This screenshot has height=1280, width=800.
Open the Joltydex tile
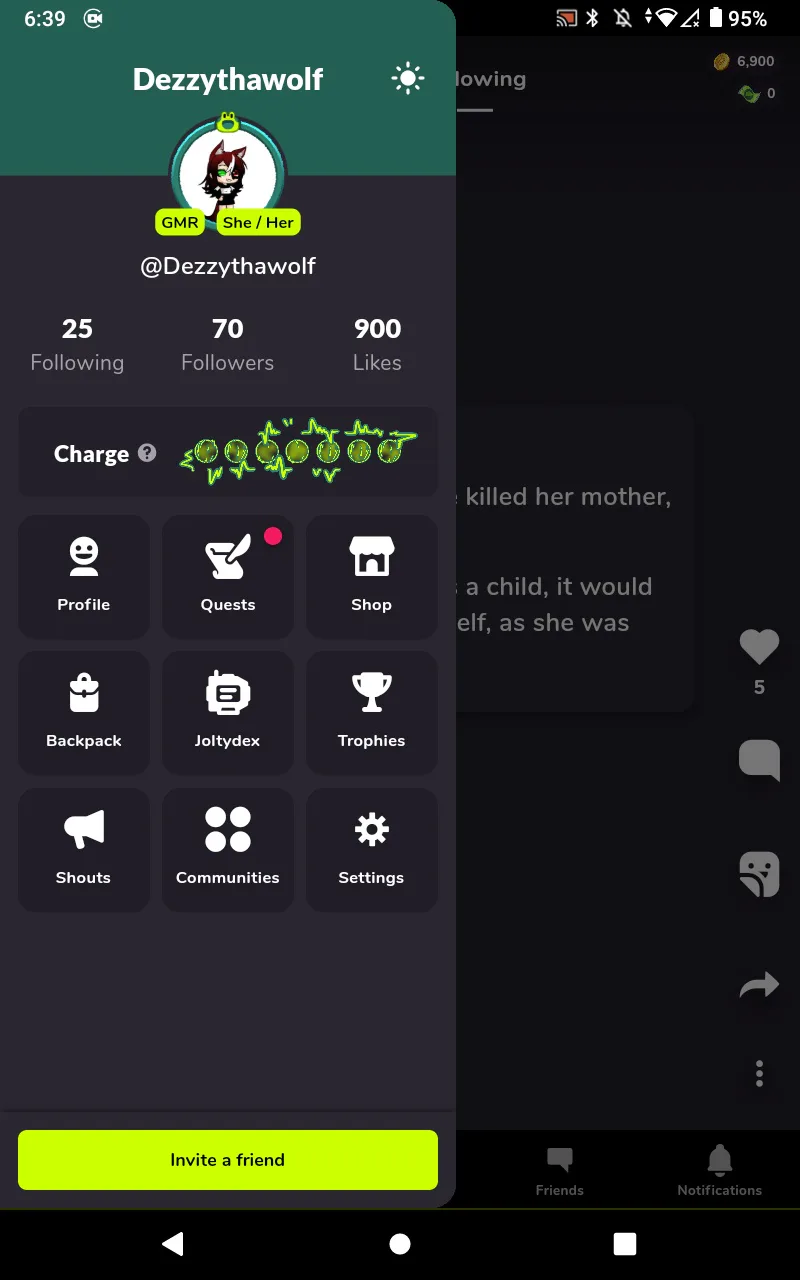(x=228, y=712)
